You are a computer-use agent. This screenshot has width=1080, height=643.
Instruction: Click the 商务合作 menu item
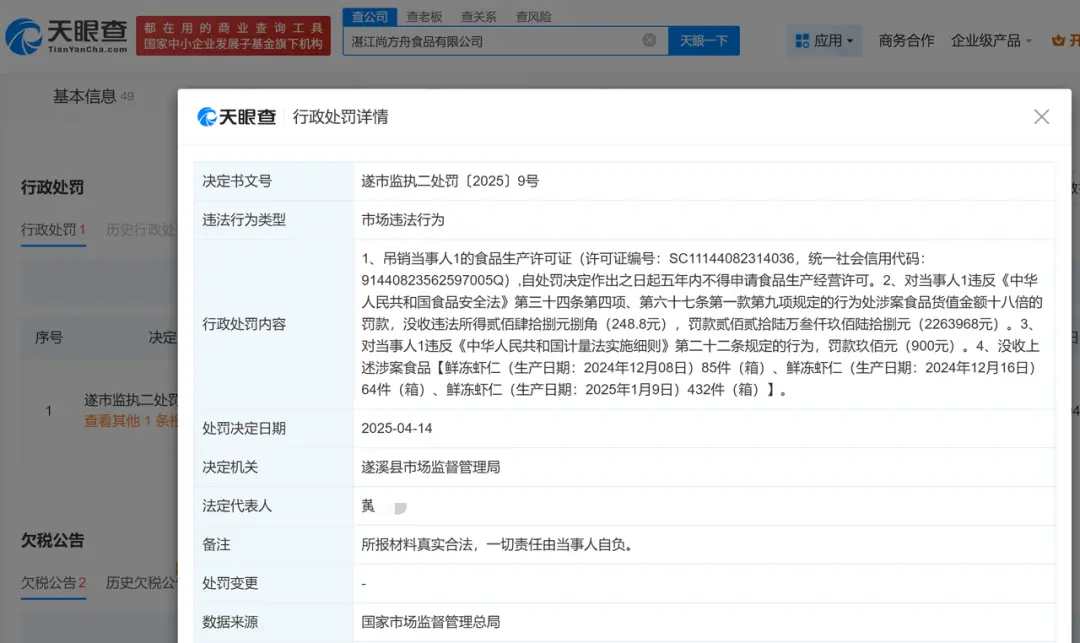tap(905, 40)
